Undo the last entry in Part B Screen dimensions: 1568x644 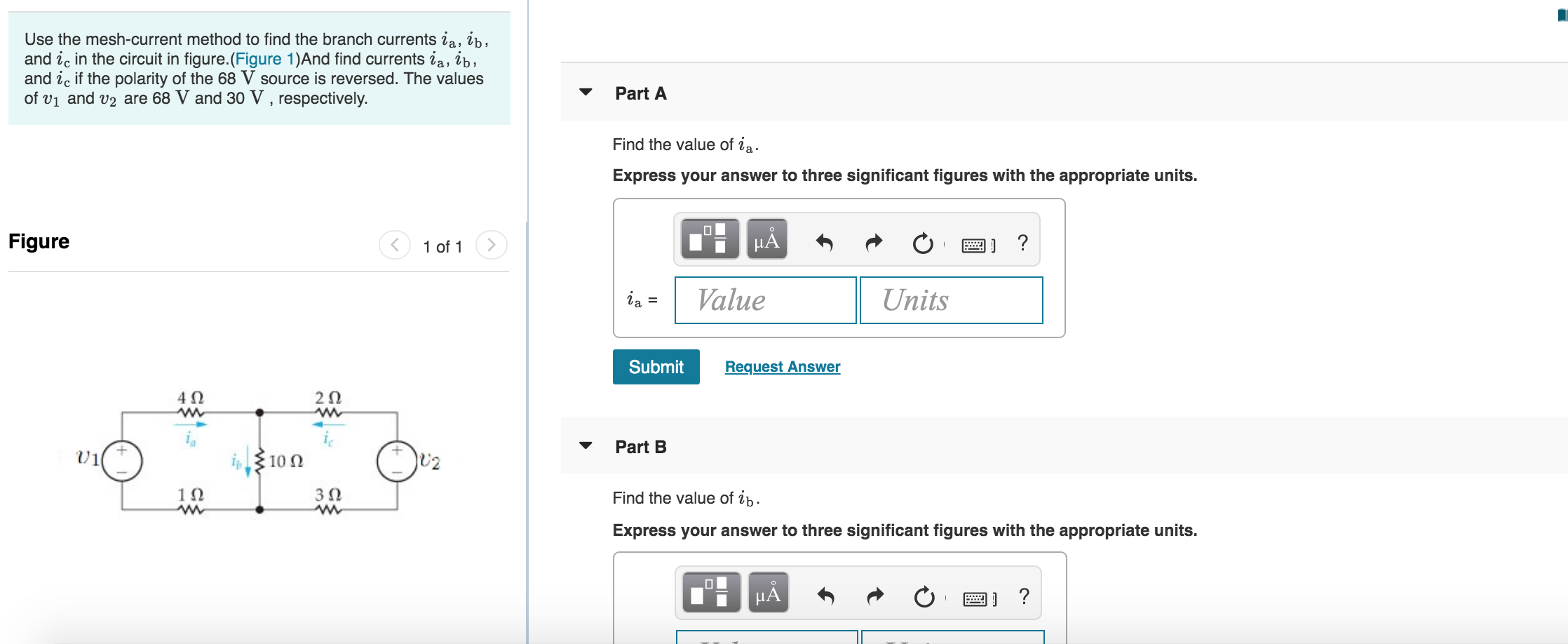coord(826,594)
